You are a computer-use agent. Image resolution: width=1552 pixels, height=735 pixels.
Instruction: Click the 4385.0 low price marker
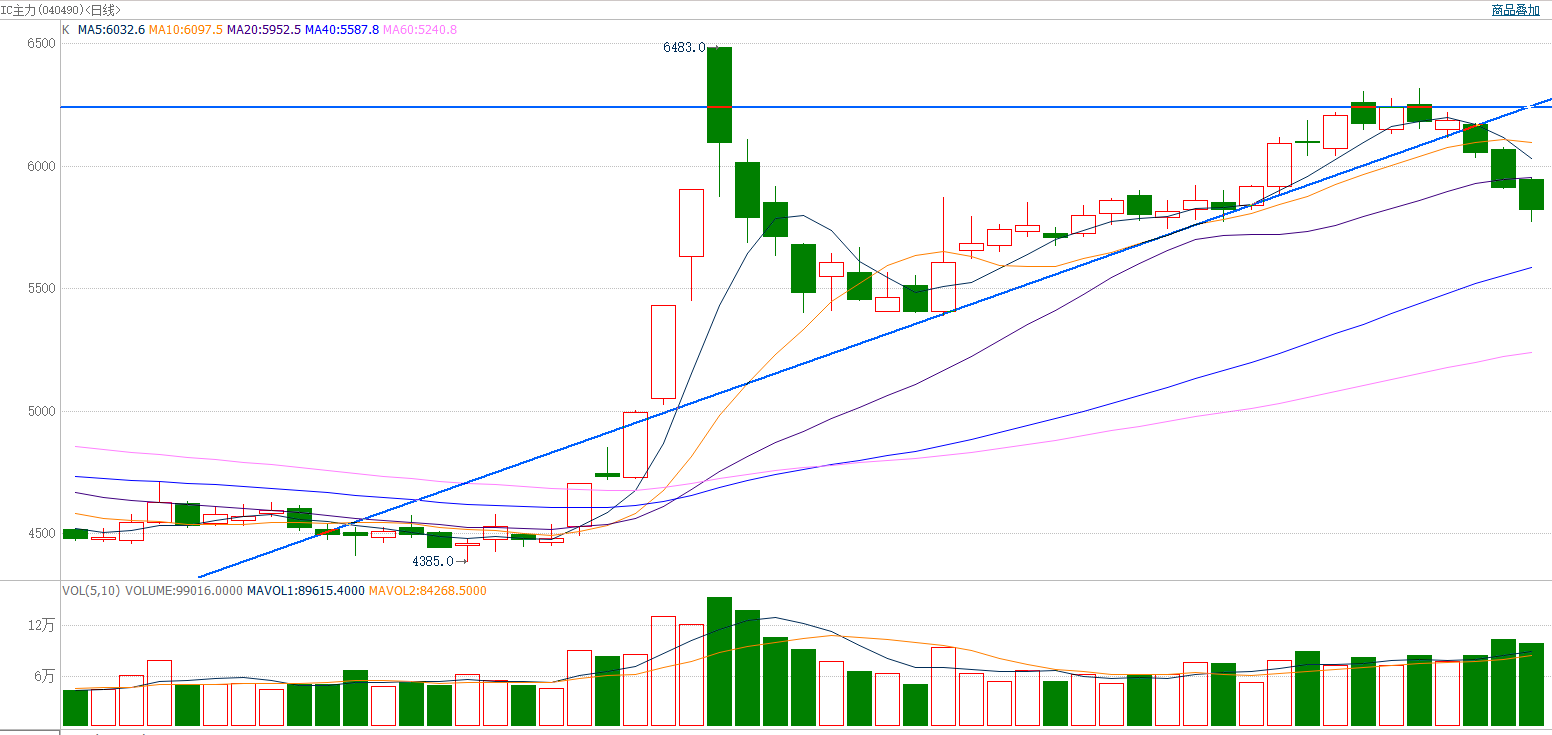point(433,561)
